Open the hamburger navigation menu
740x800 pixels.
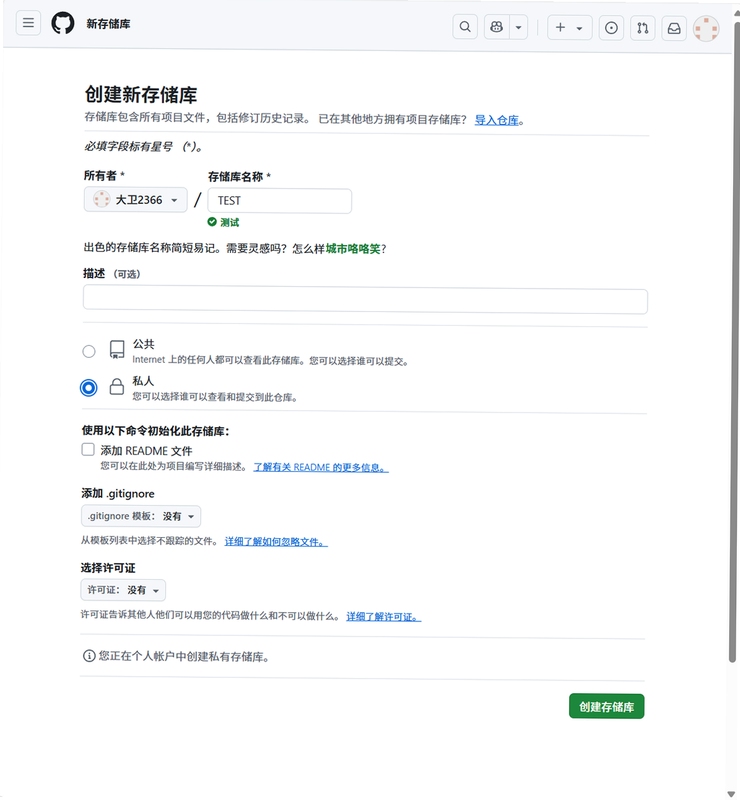click(29, 23)
